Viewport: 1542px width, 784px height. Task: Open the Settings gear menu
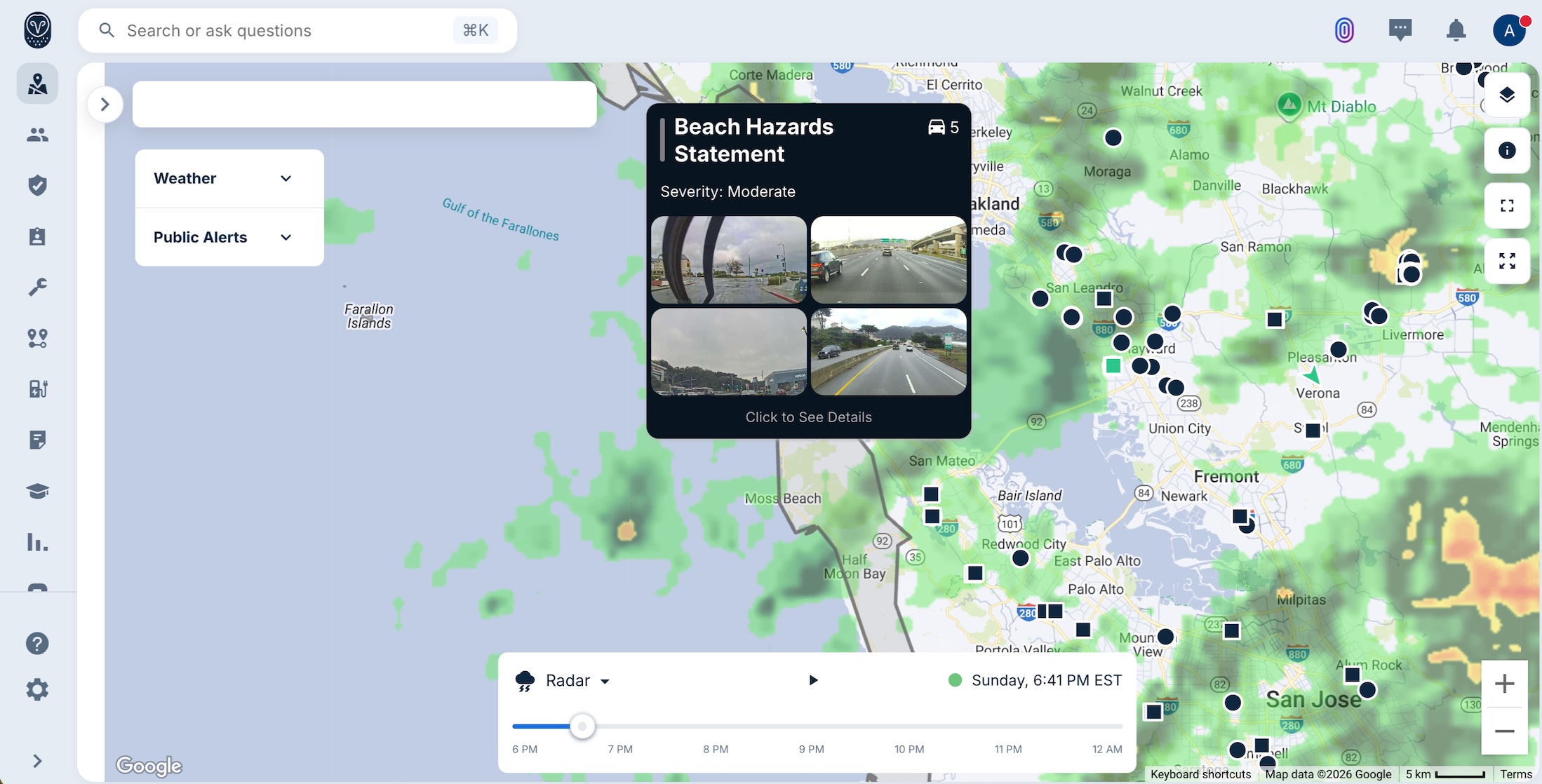coord(36,689)
